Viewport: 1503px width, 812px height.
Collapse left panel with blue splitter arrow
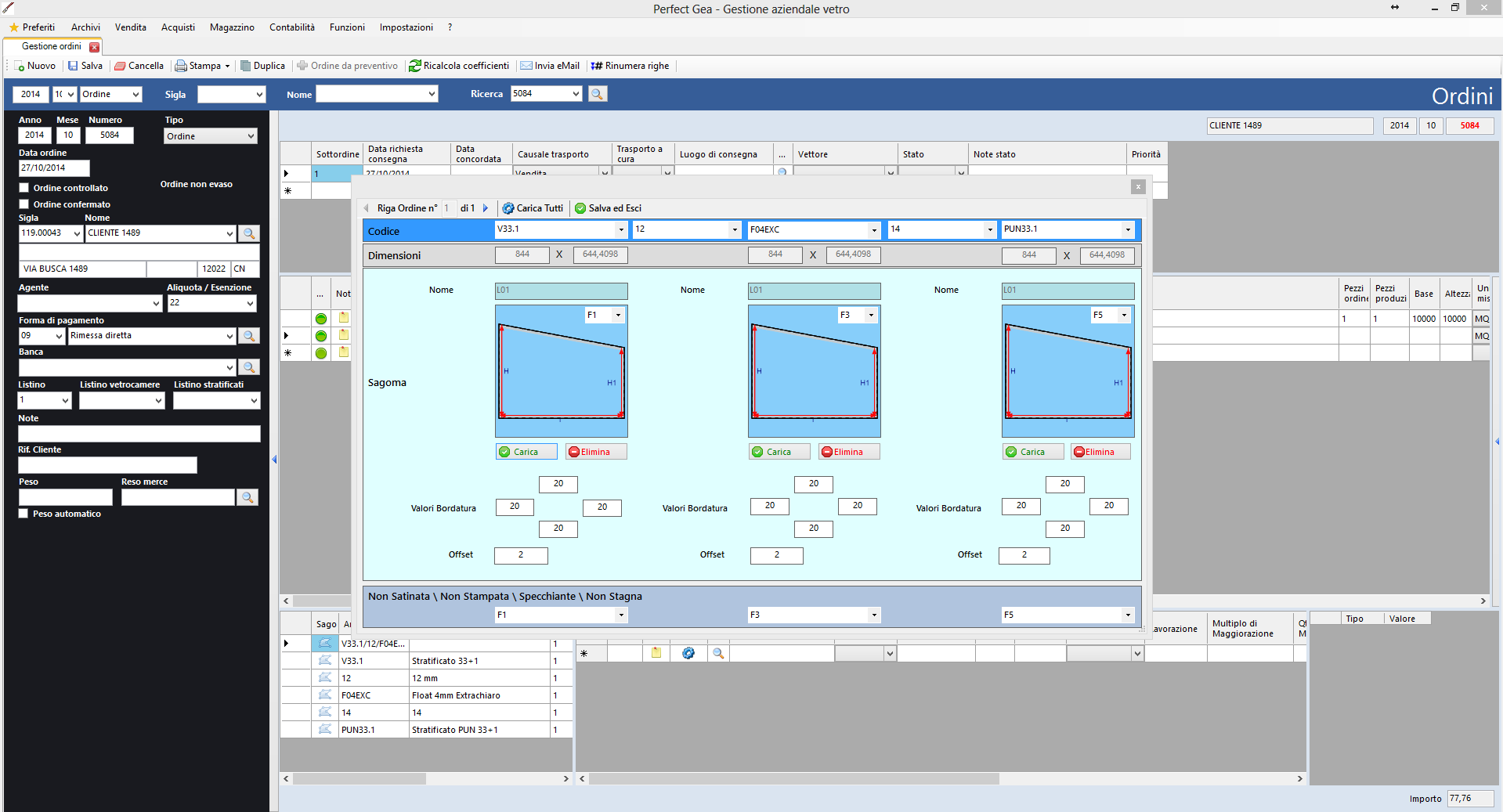pos(274,460)
